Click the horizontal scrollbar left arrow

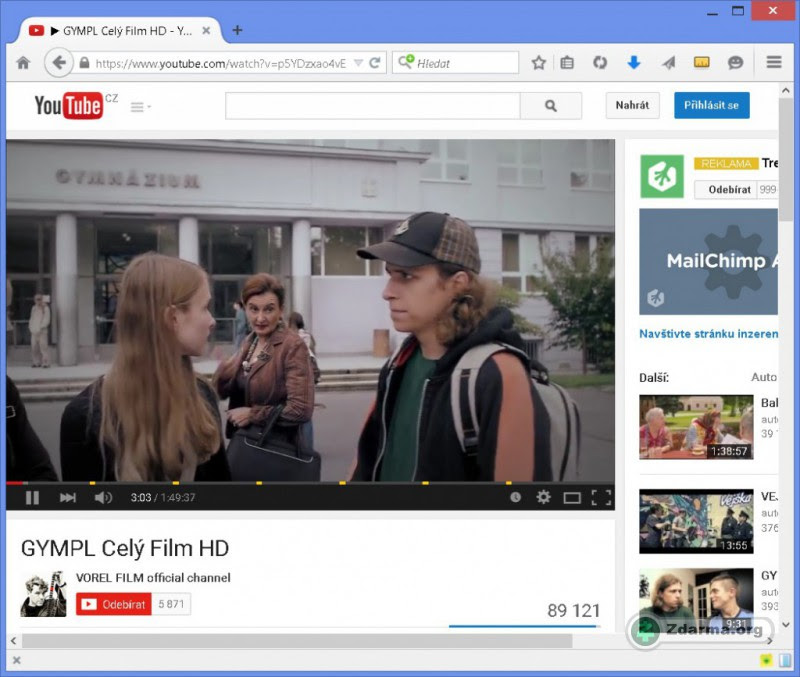pyautogui.click(x=13, y=640)
